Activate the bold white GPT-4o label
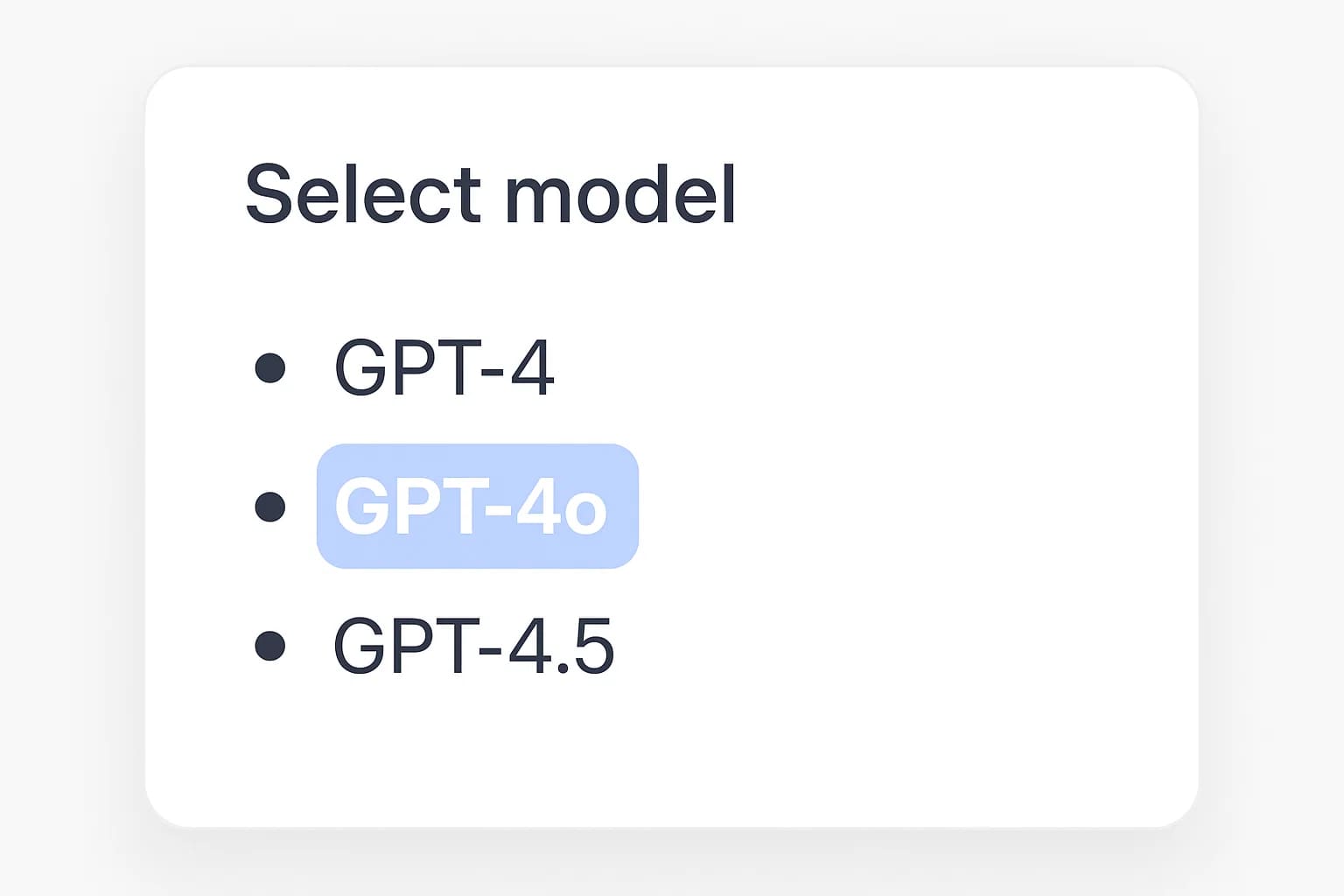 [472, 507]
